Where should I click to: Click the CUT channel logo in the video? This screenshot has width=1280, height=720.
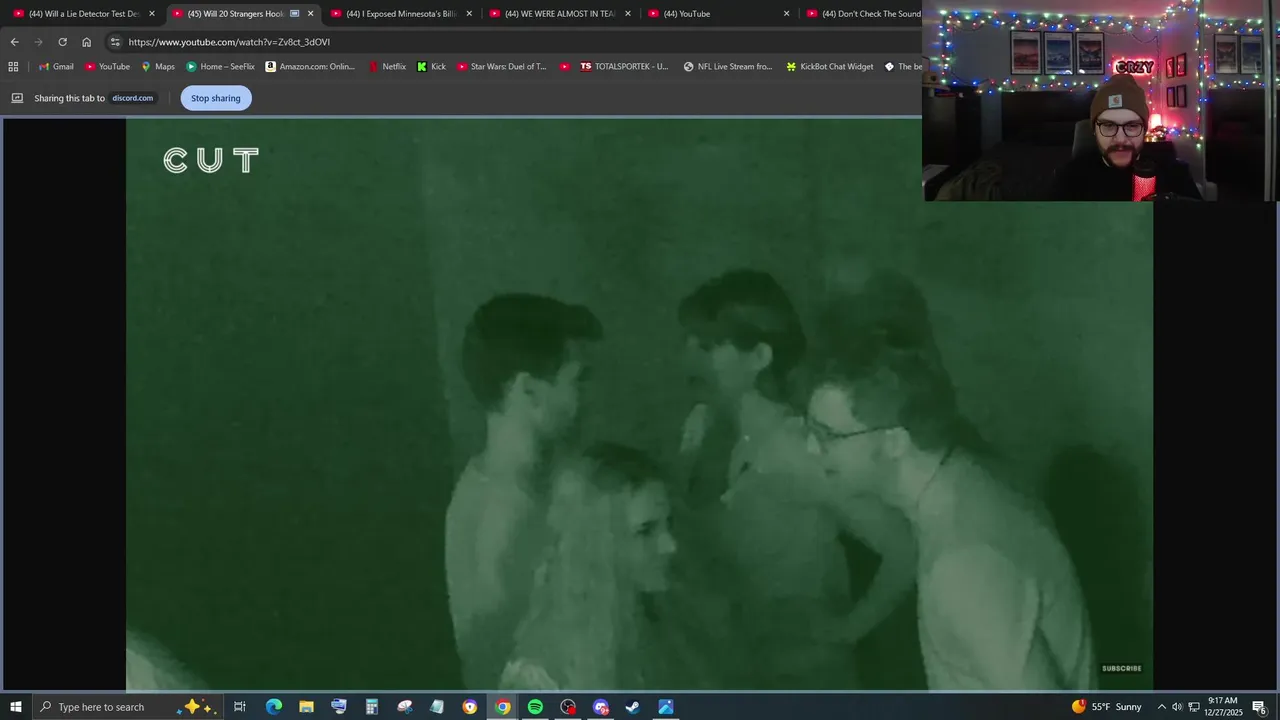[211, 160]
